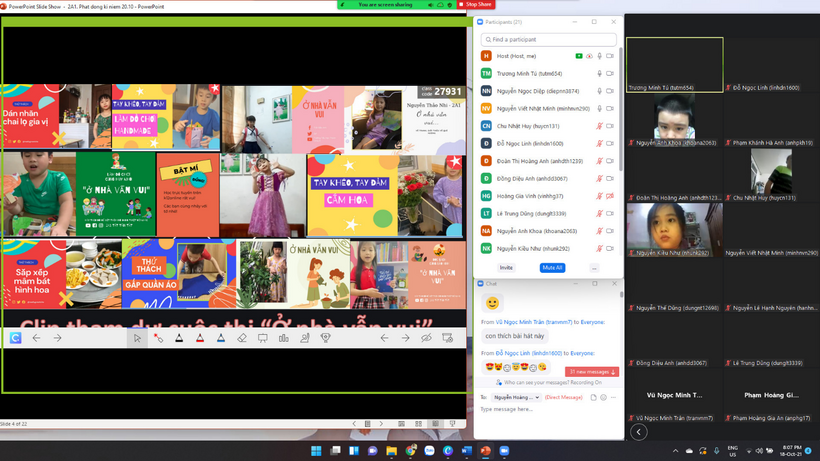Click the Mute All button
Image resolution: width=820 pixels, height=461 pixels.
[552, 268]
